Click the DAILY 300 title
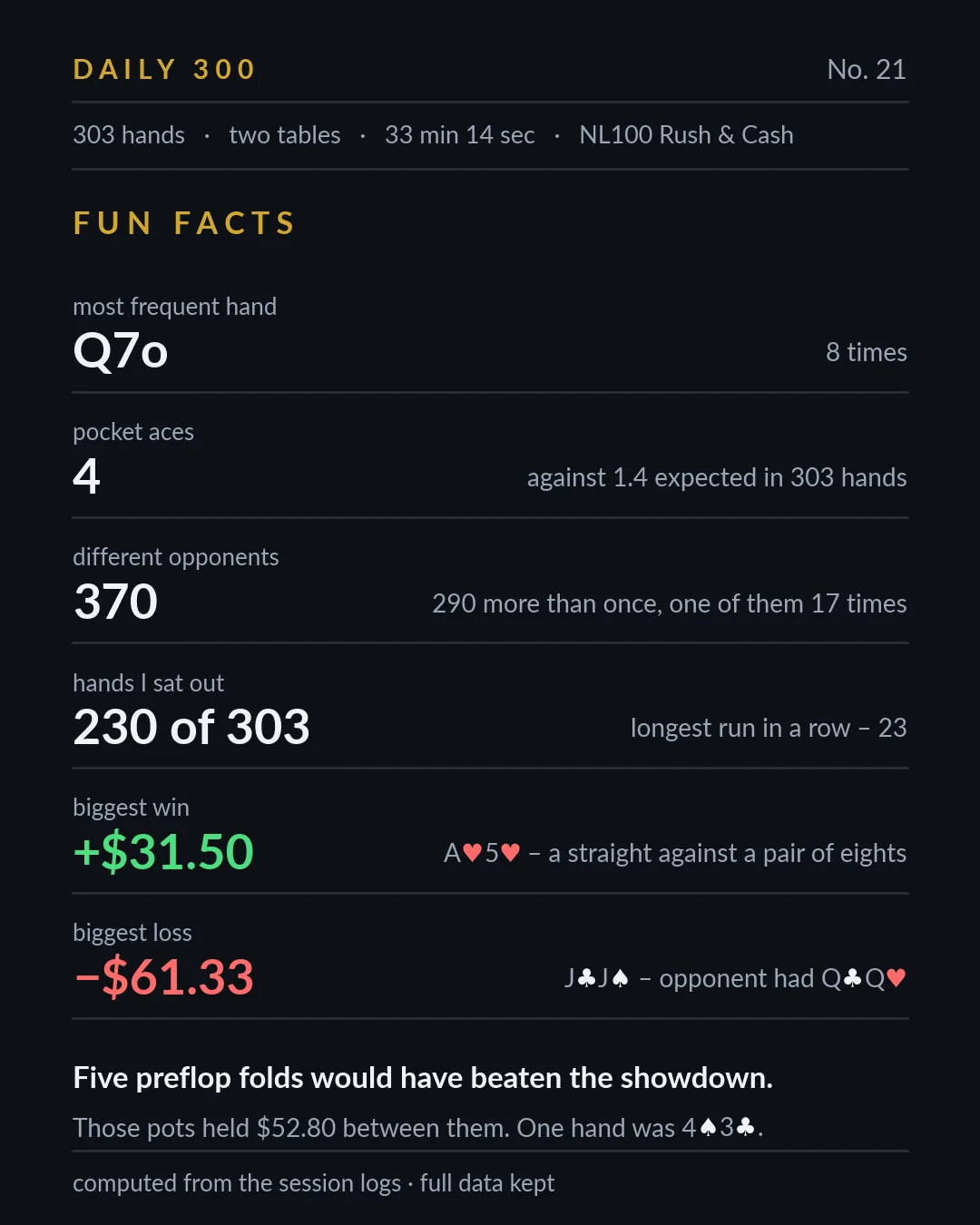The image size is (980, 1225). pos(164,69)
